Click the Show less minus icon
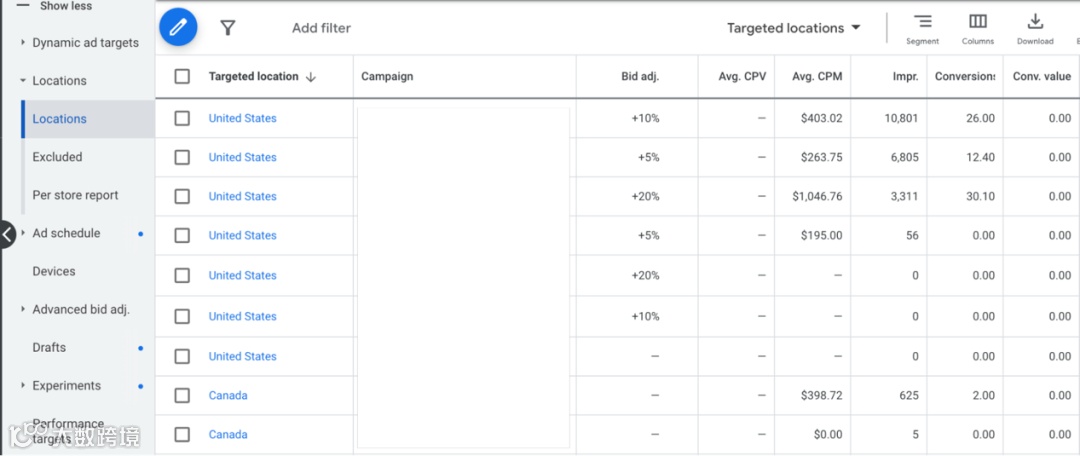 tap(23, 5)
